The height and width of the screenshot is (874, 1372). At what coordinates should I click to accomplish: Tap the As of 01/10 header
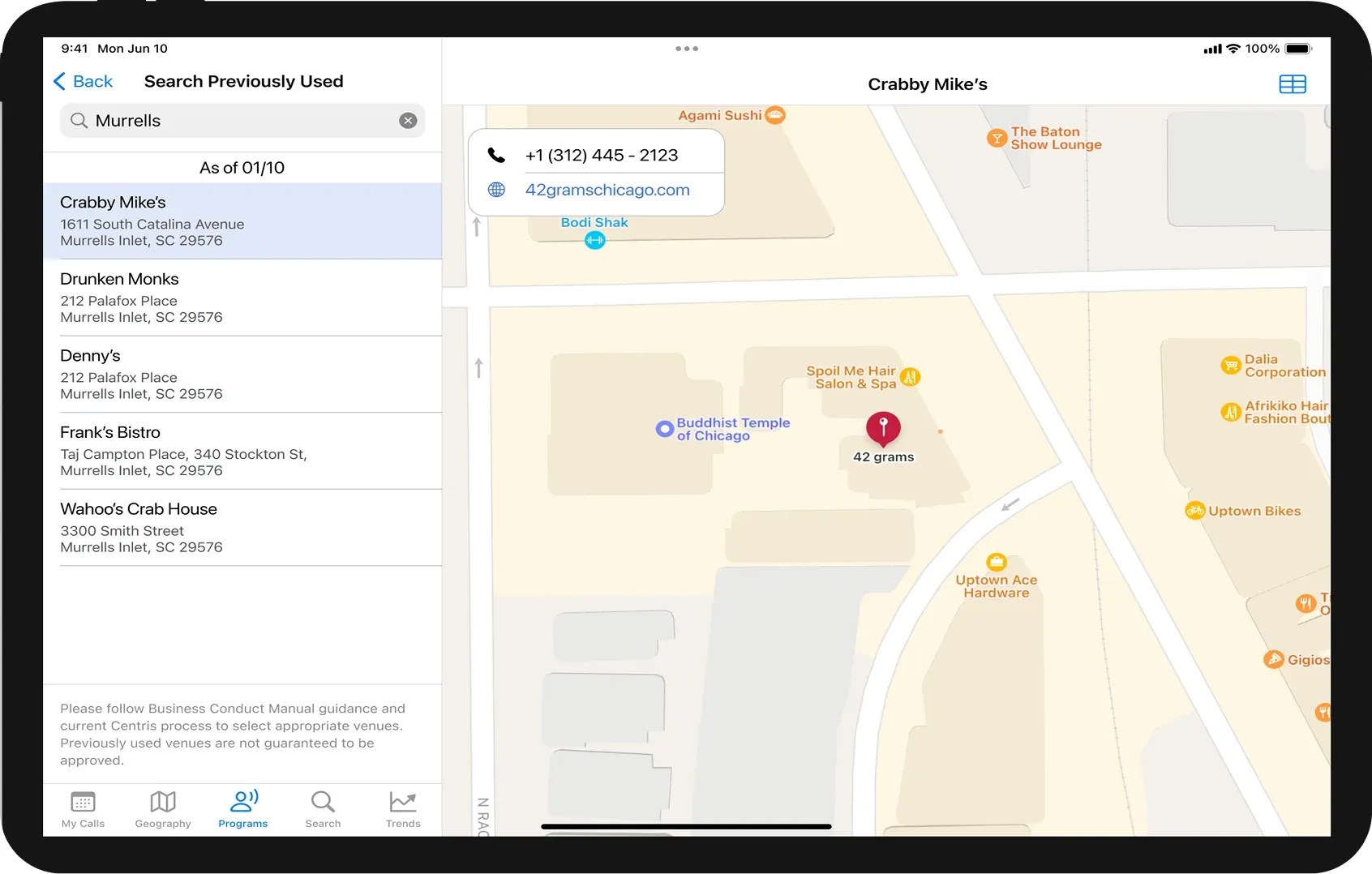(242, 168)
